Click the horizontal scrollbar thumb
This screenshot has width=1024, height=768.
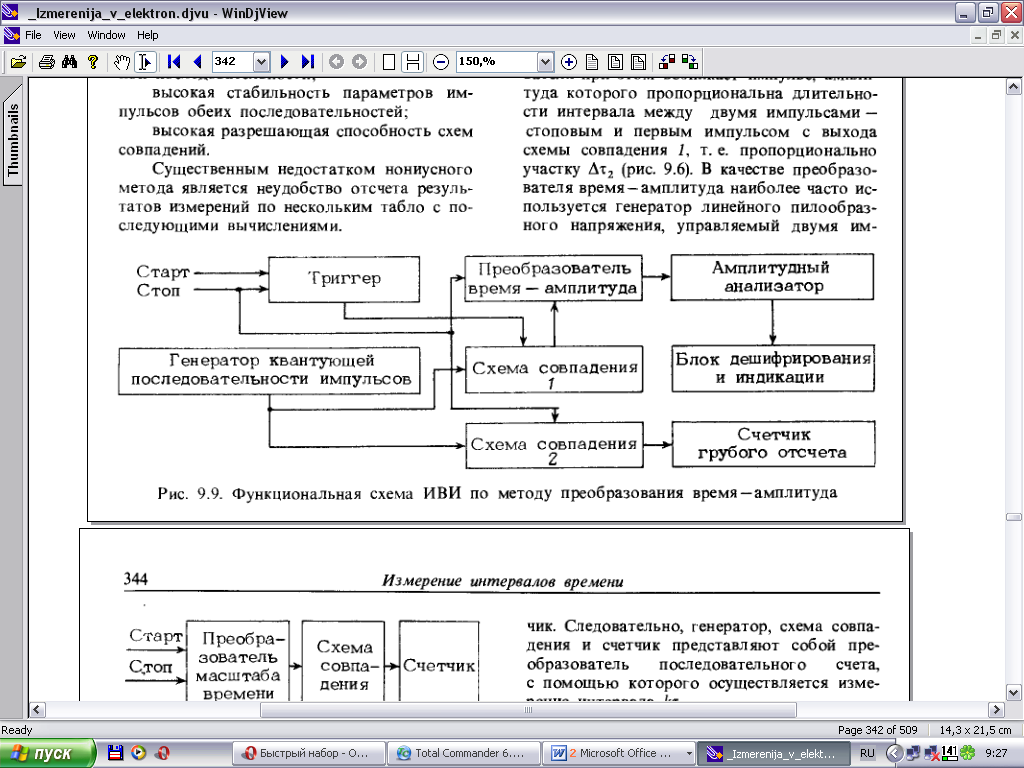coord(528,709)
